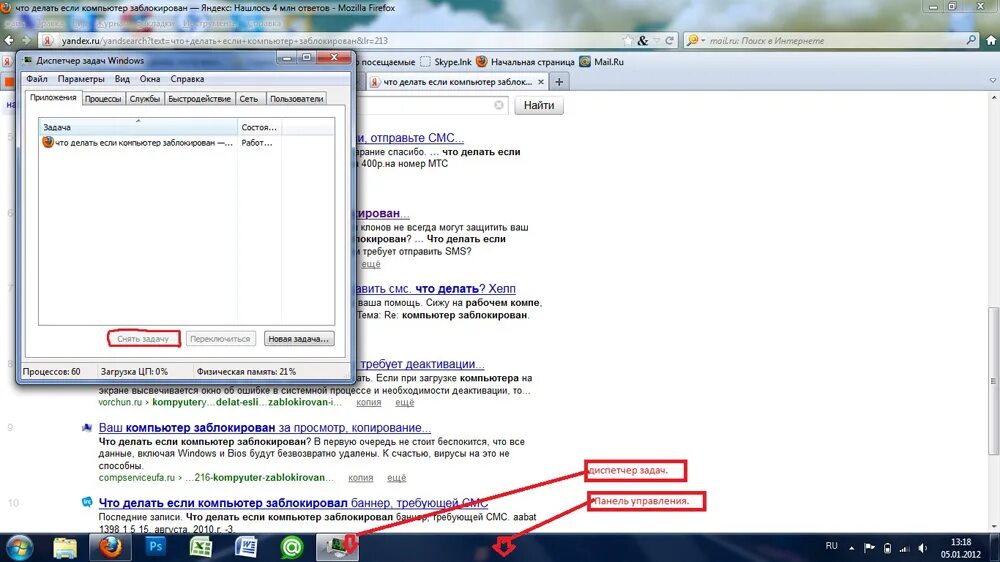Open копия link for vorchun.ru result
Viewport: 1000px width, 562px height.
[x=369, y=402]
